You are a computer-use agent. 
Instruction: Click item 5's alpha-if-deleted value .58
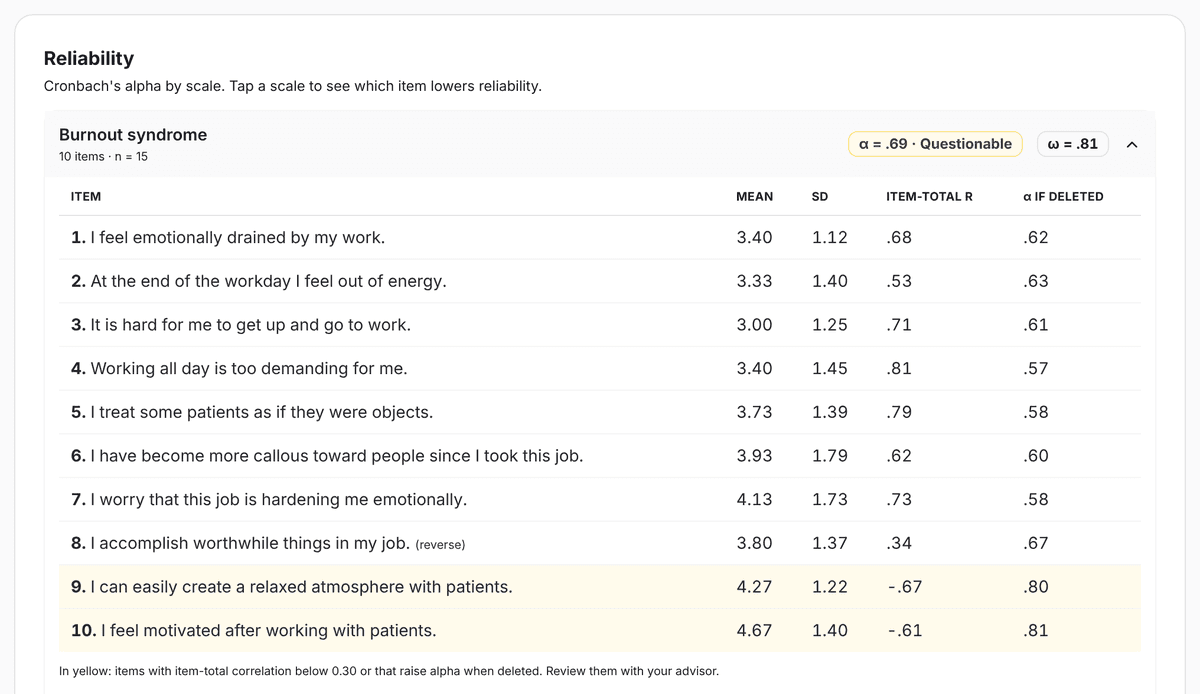coord(1036,412)
